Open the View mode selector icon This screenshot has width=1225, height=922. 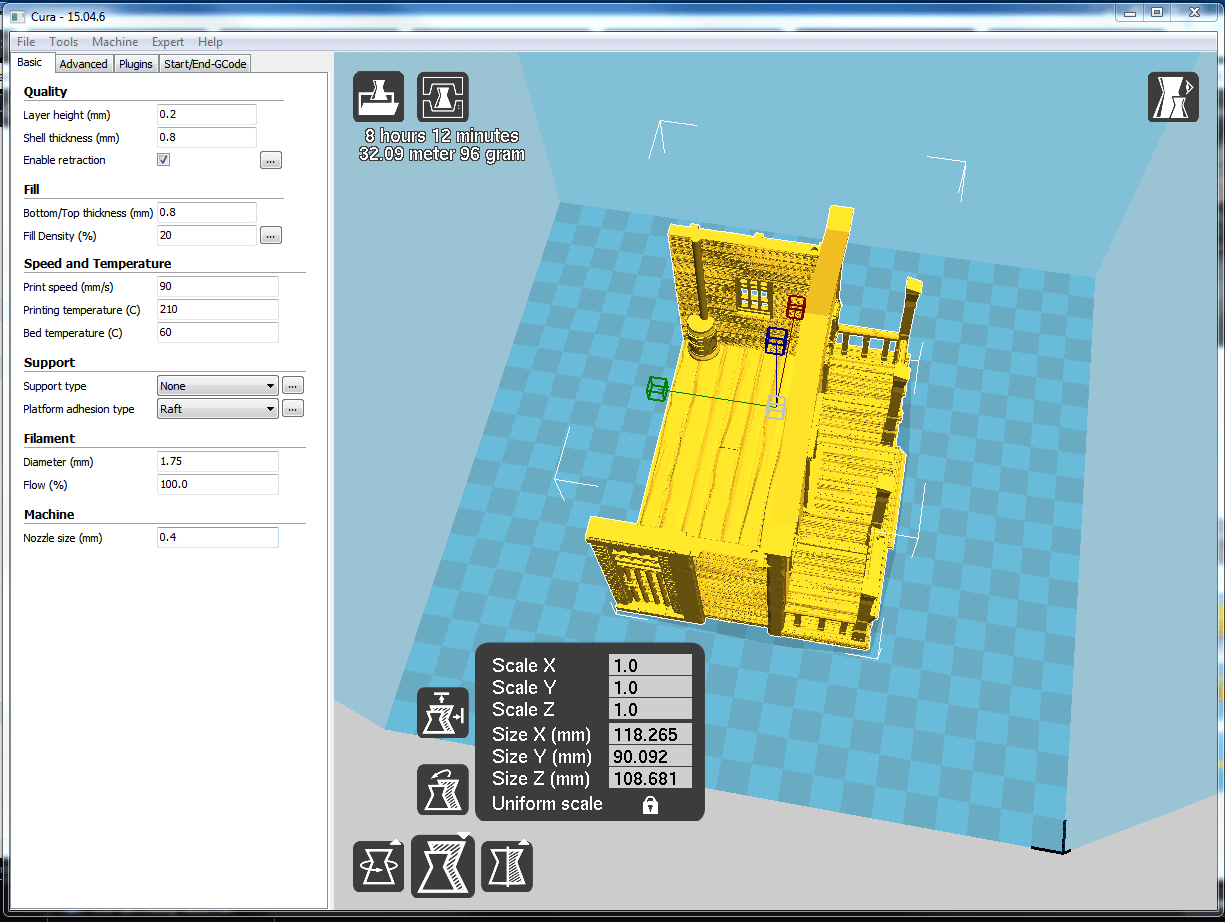(x=1173, y=96)
